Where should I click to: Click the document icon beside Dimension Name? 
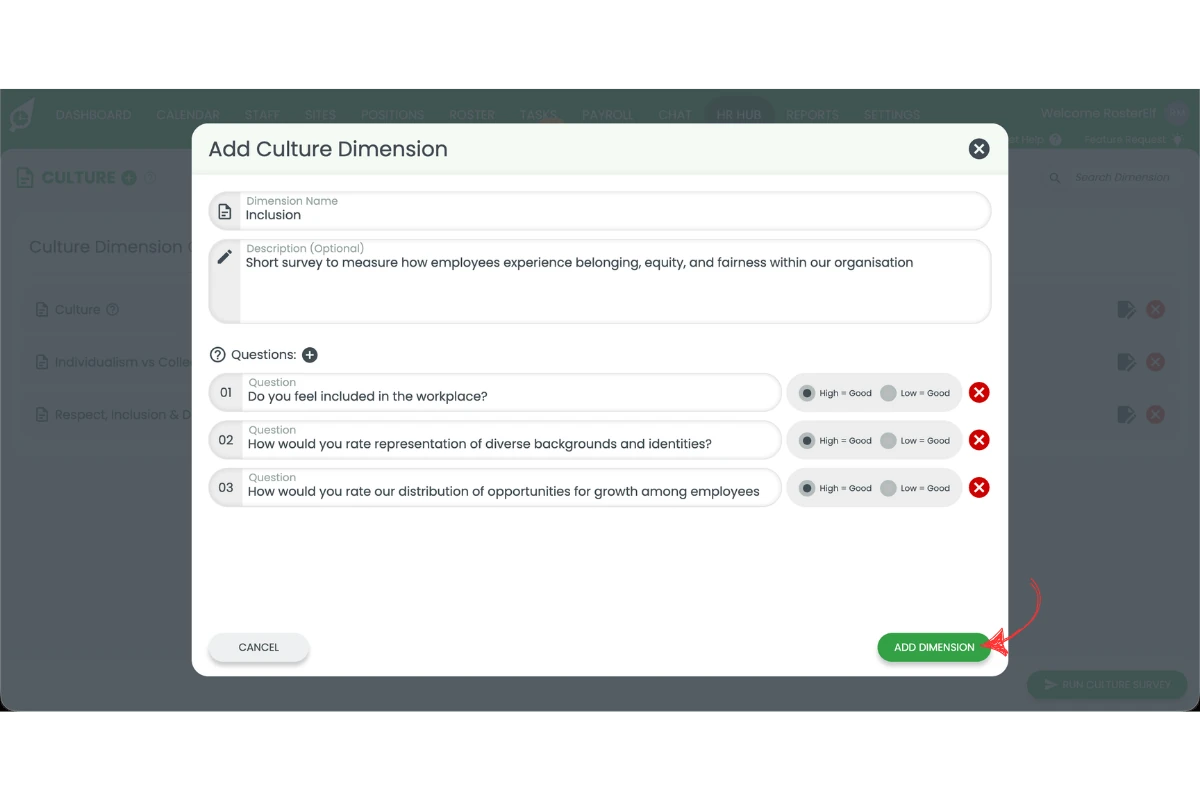pyautogui.click(x=225, y=212)
